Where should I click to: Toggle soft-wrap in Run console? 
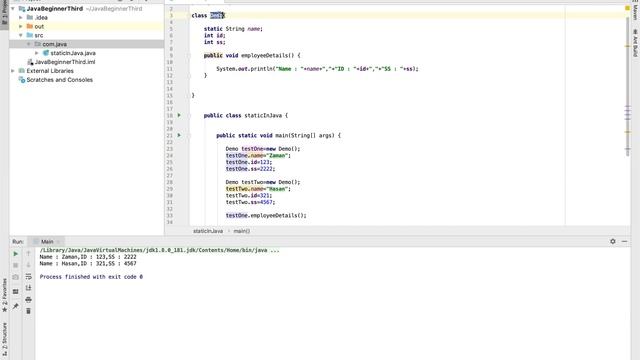(x=28, y=277)
